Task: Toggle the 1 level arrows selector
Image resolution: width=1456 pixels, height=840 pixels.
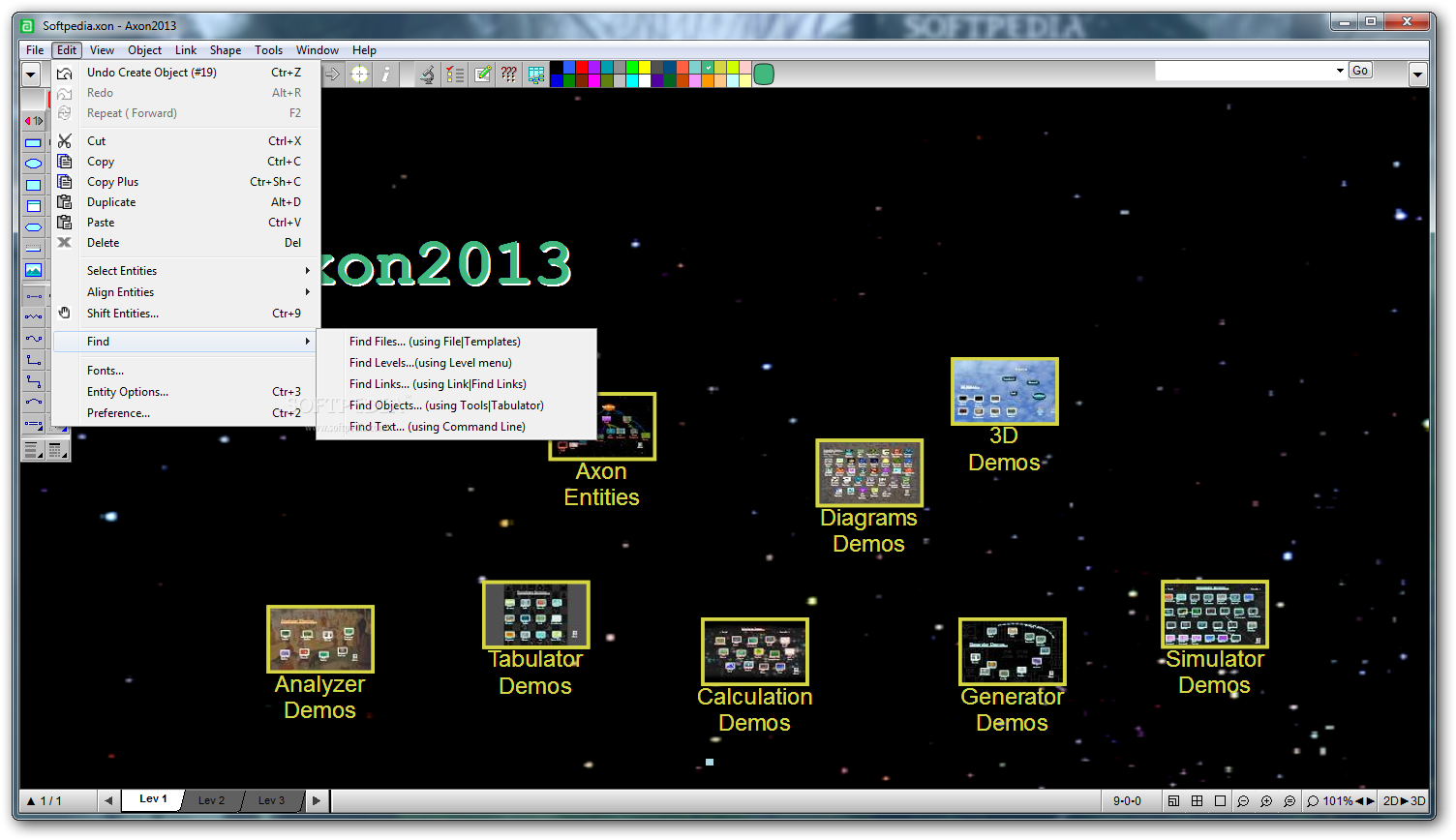Action: tap(33, 121)
